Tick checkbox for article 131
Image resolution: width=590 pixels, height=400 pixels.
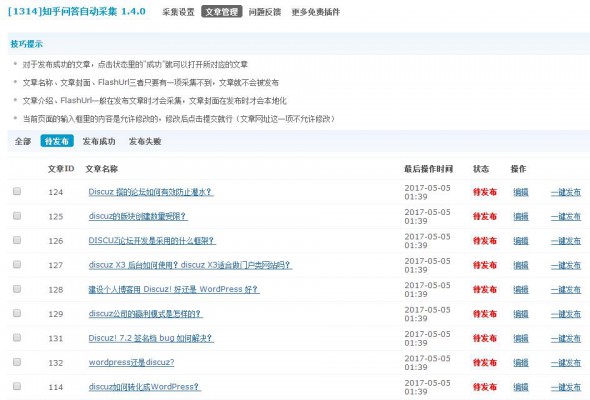coord(17,338)
